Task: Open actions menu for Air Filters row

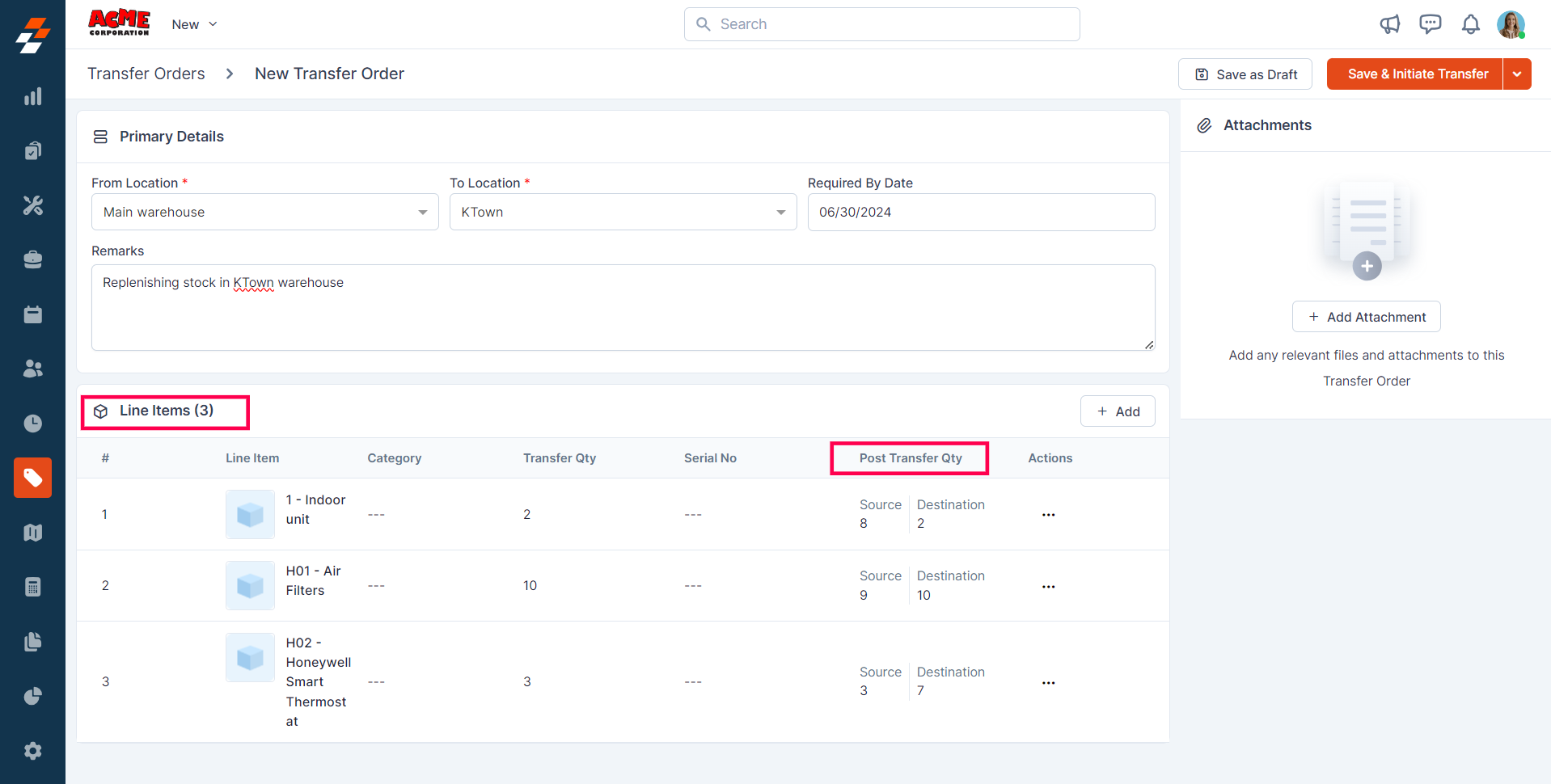Action: 1048,586
